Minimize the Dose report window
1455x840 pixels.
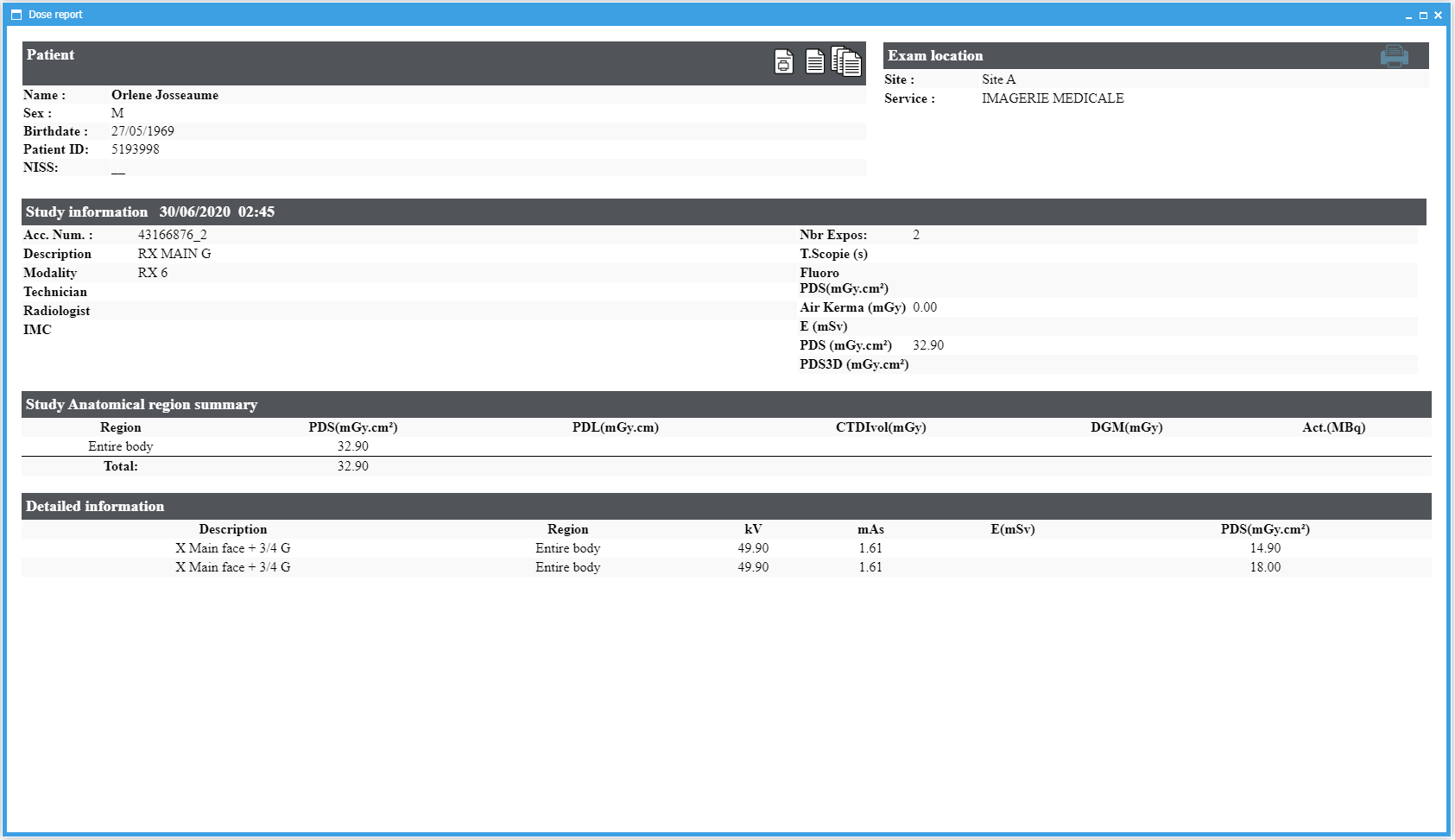[x=1409, y=16]
